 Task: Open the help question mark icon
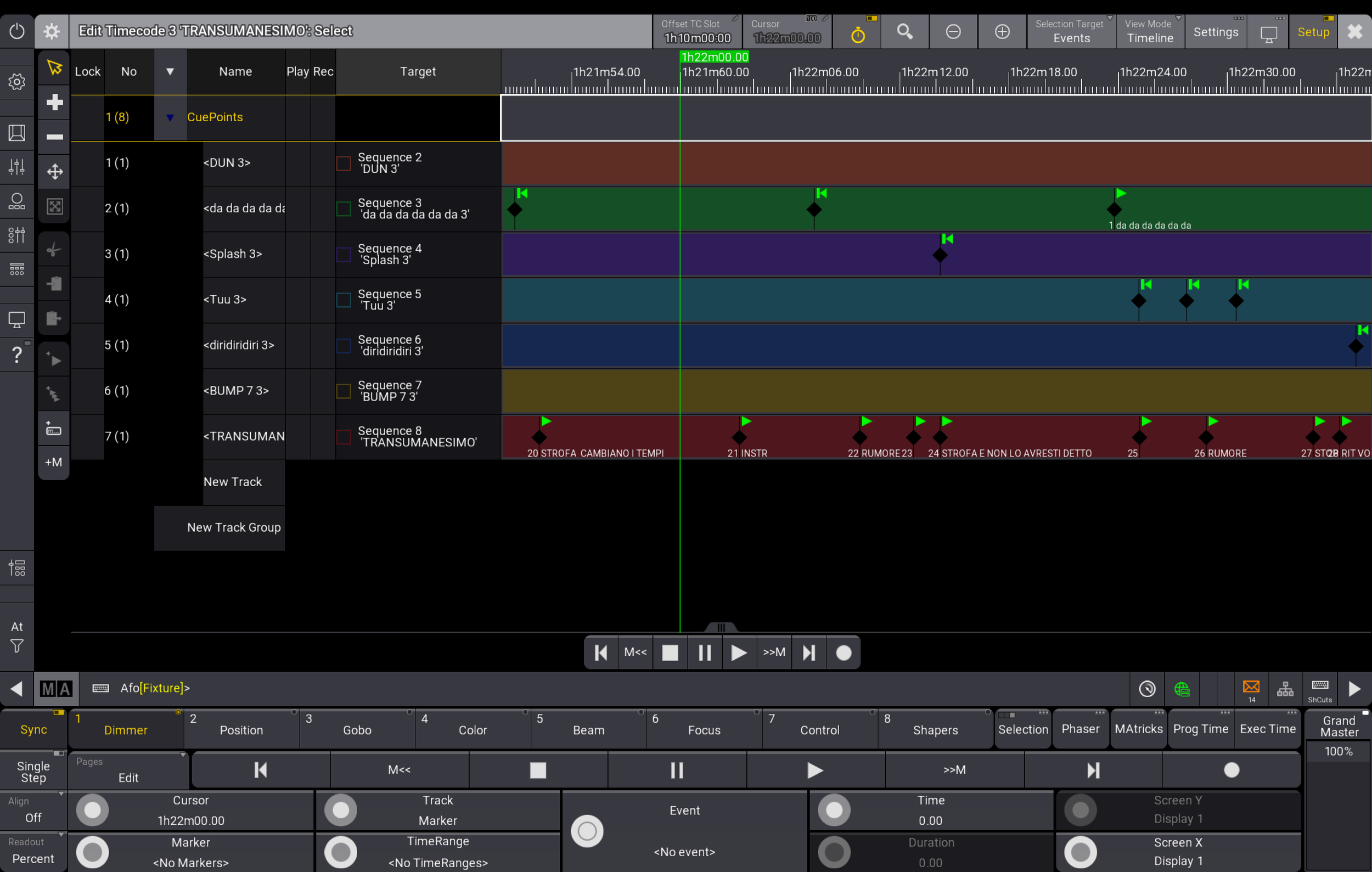coord(16,354)
